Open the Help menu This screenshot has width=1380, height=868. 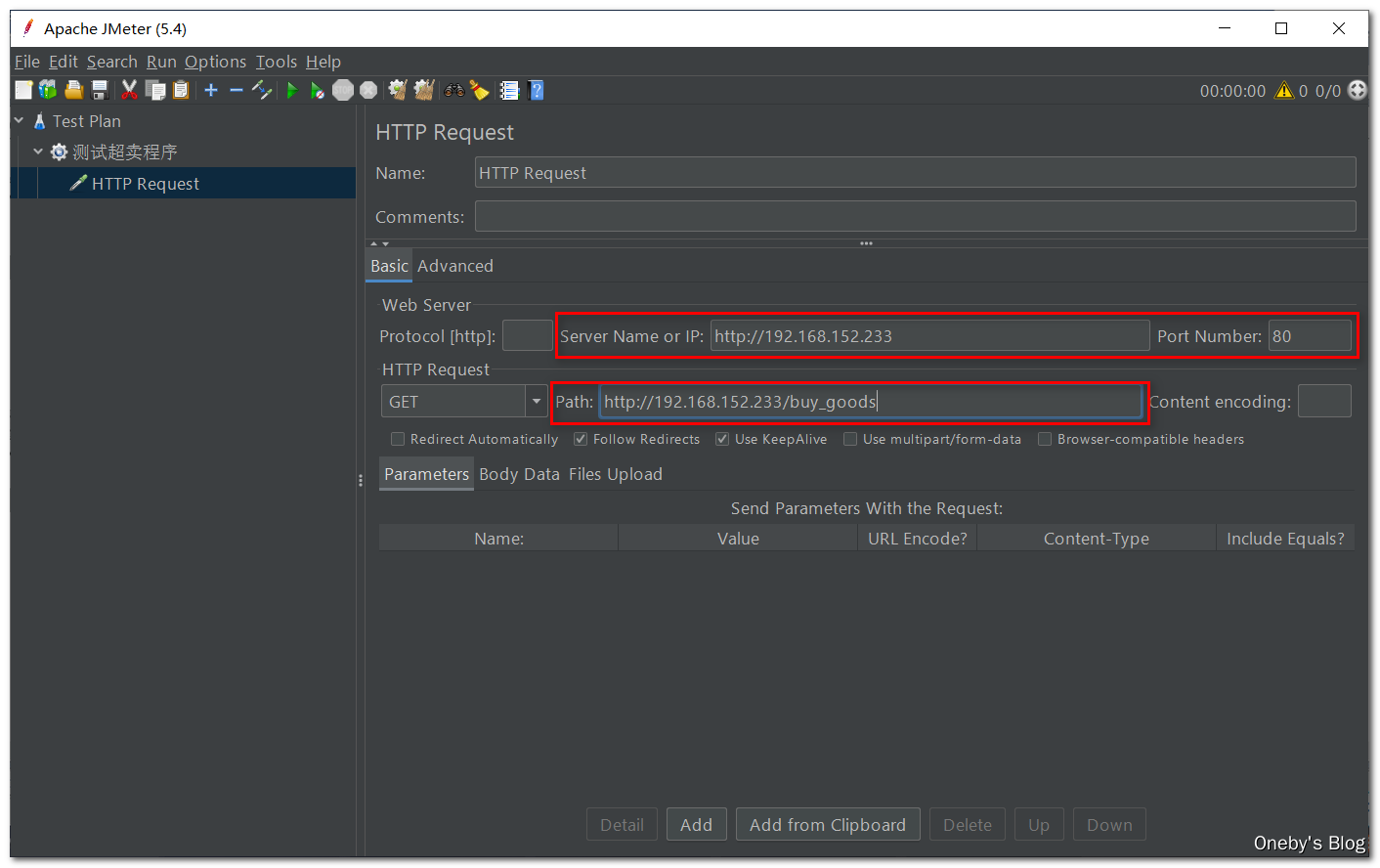323,62
